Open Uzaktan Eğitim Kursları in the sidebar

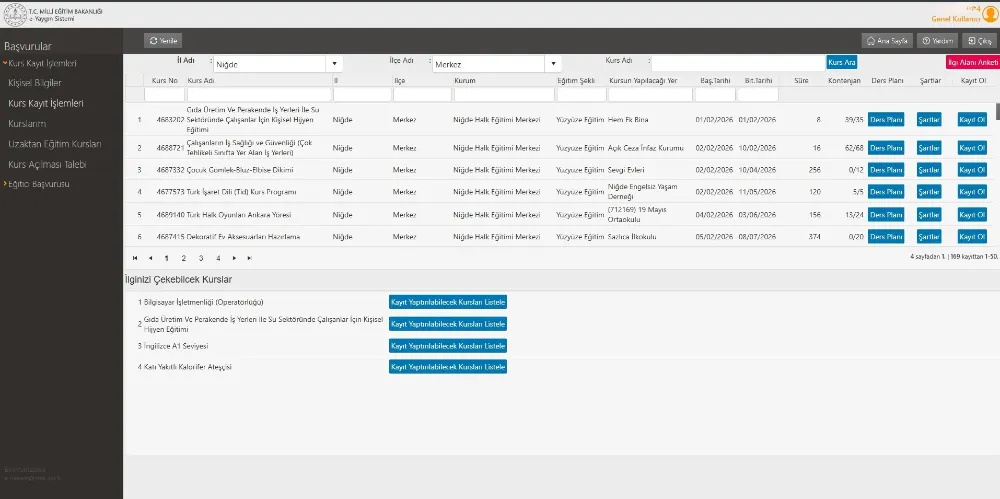[x=54, y=144]
